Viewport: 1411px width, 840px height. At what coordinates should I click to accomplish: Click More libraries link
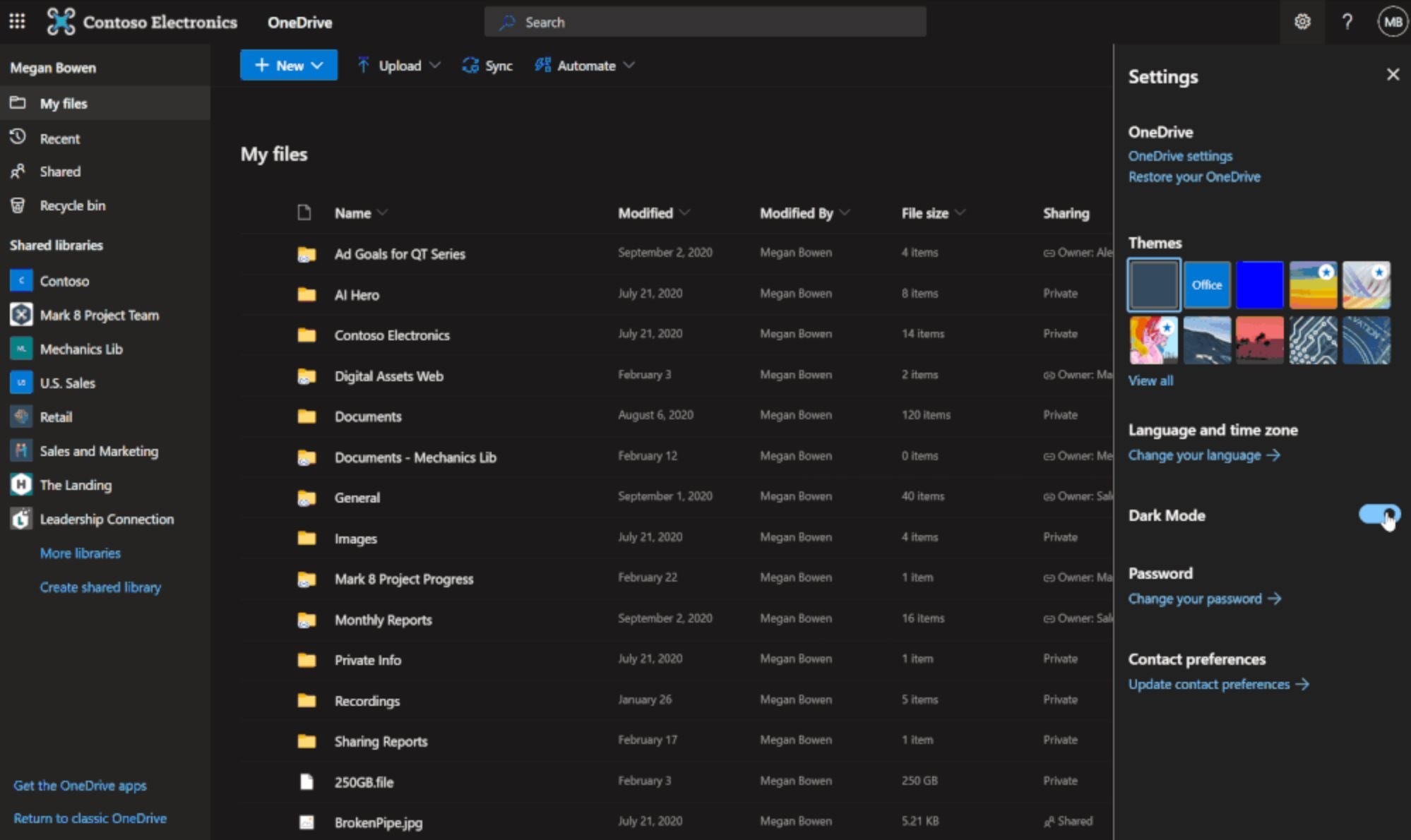click(x=80, y=553)
